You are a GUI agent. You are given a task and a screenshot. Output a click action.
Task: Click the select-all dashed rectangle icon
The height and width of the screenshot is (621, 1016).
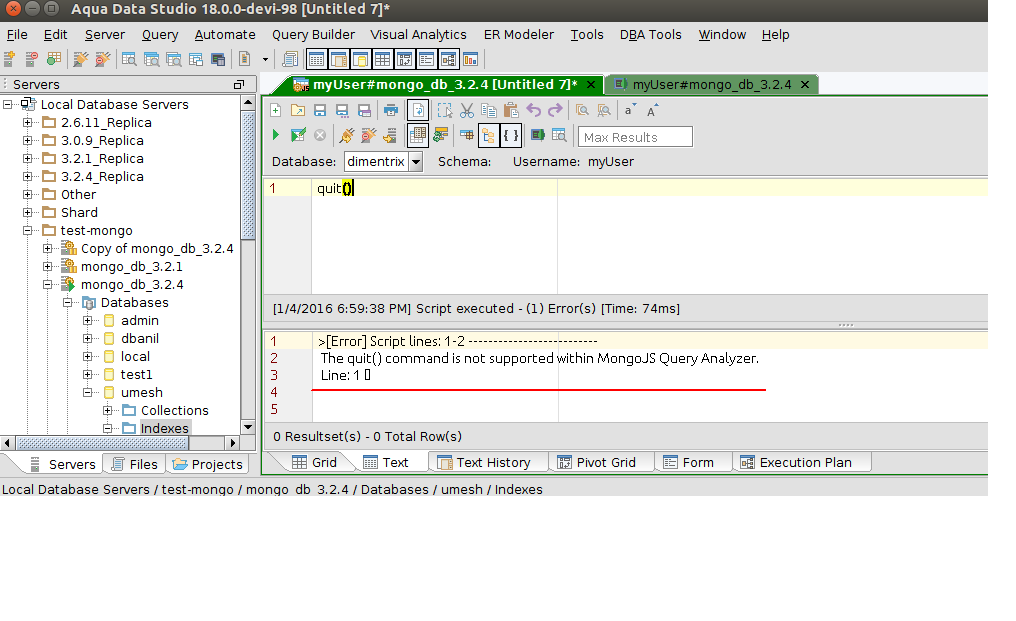444,110
